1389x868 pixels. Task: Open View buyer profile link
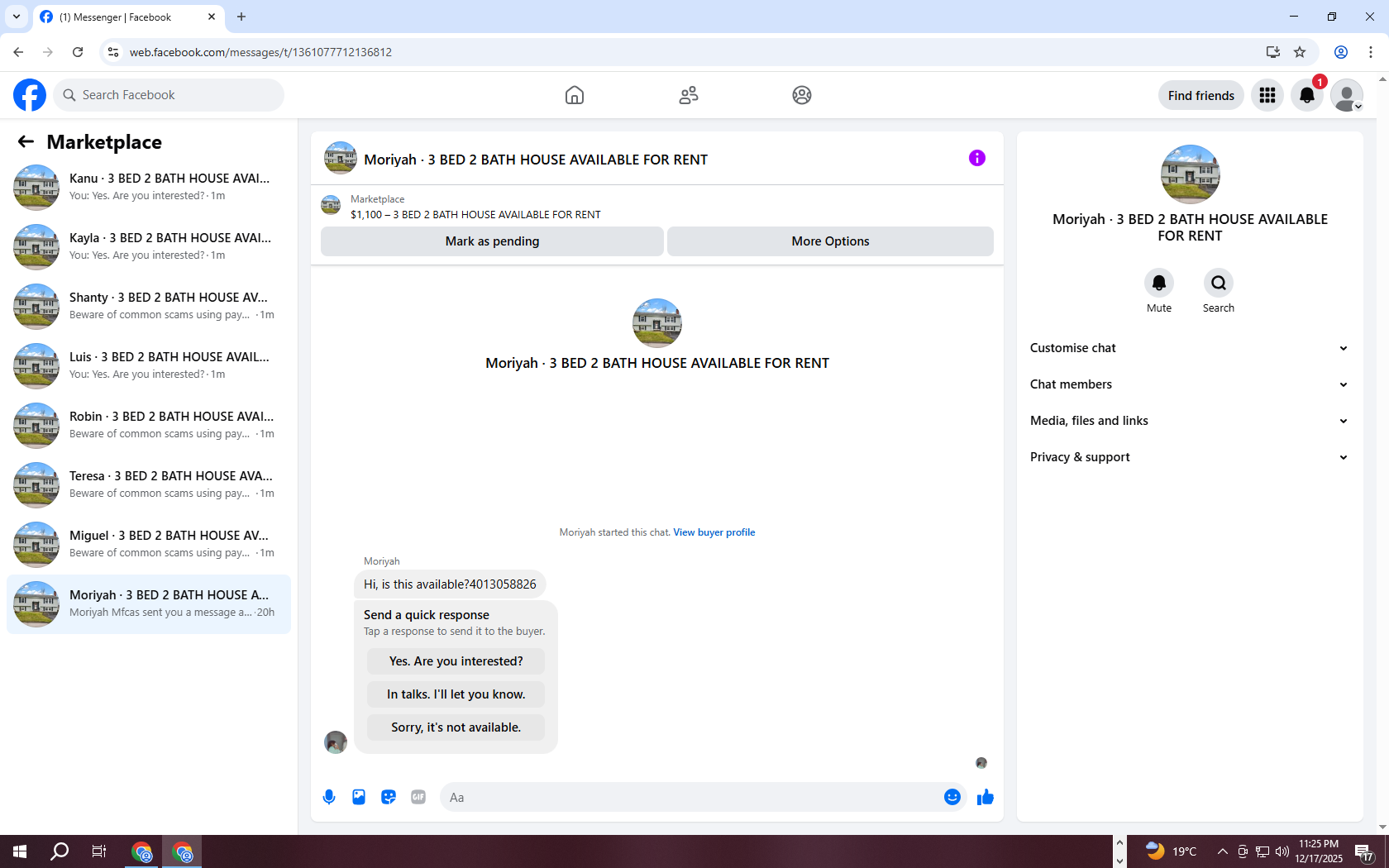click(x=714, y=532)
